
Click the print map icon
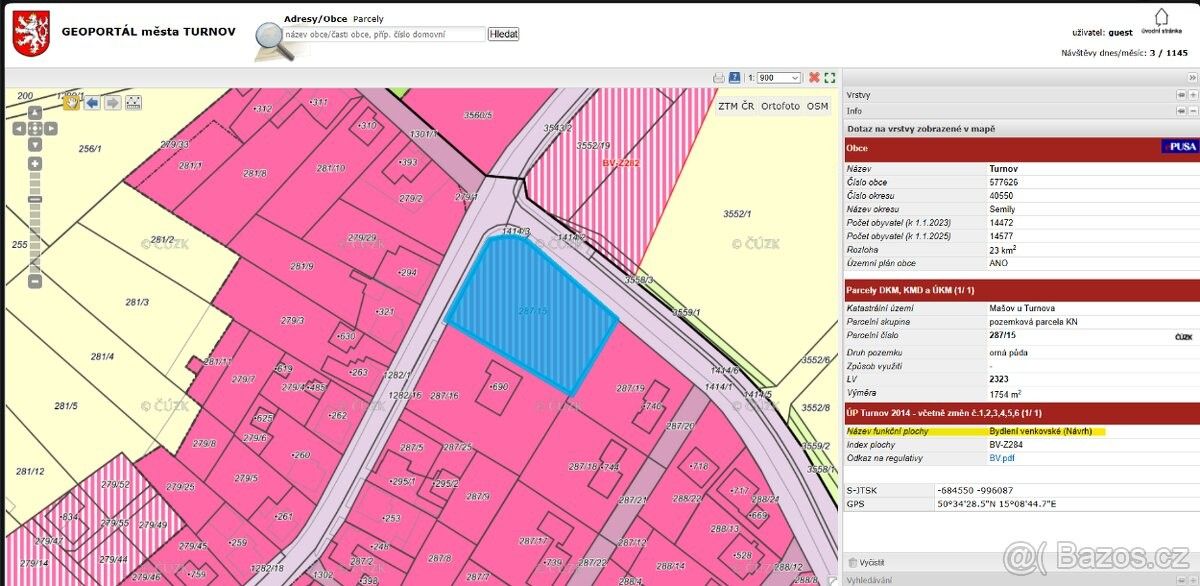click(718, 78)
